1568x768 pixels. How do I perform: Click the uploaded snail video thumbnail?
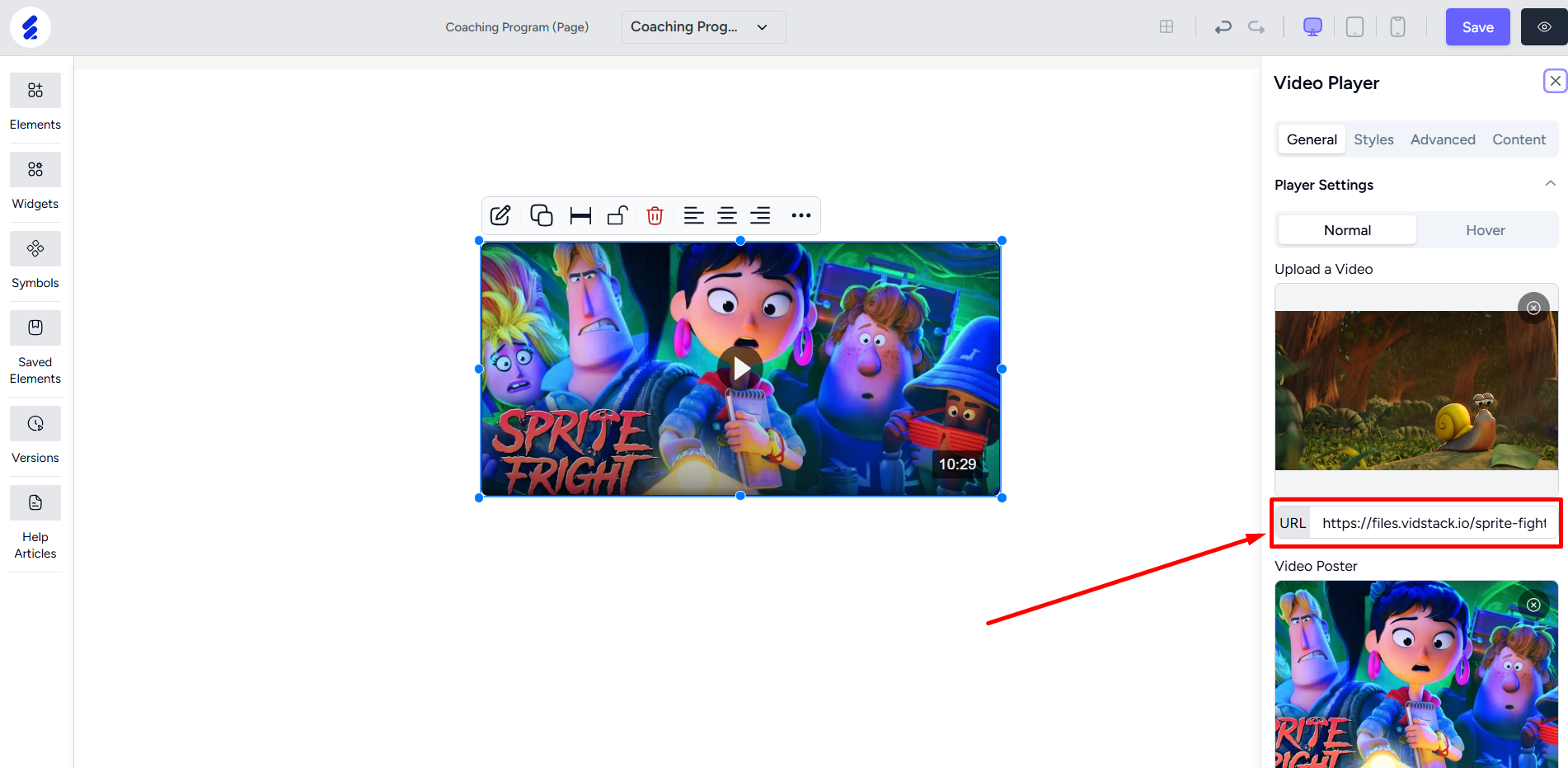tap(1416, 390)
